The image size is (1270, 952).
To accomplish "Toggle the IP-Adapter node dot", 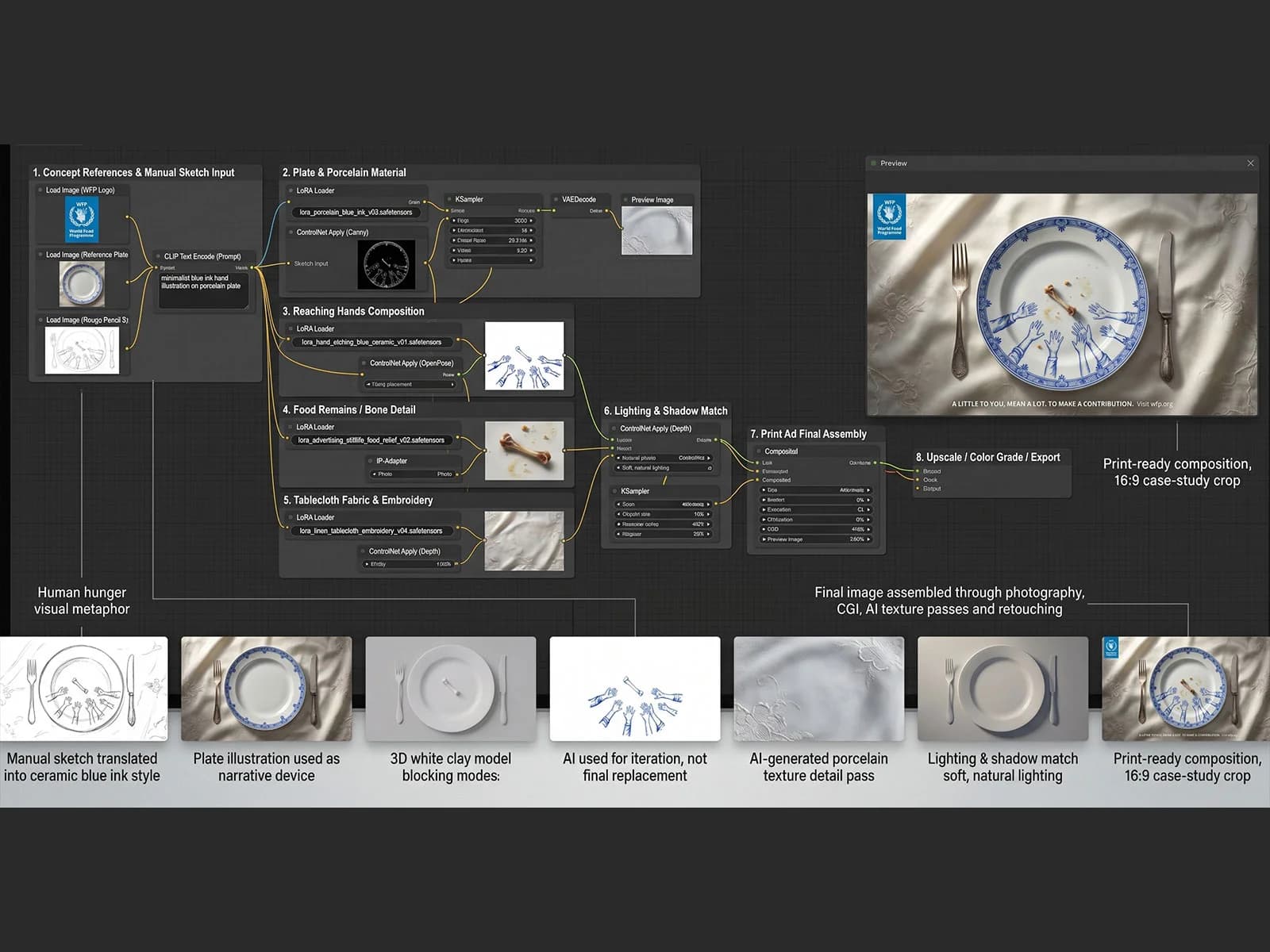I will pos(370,461).
